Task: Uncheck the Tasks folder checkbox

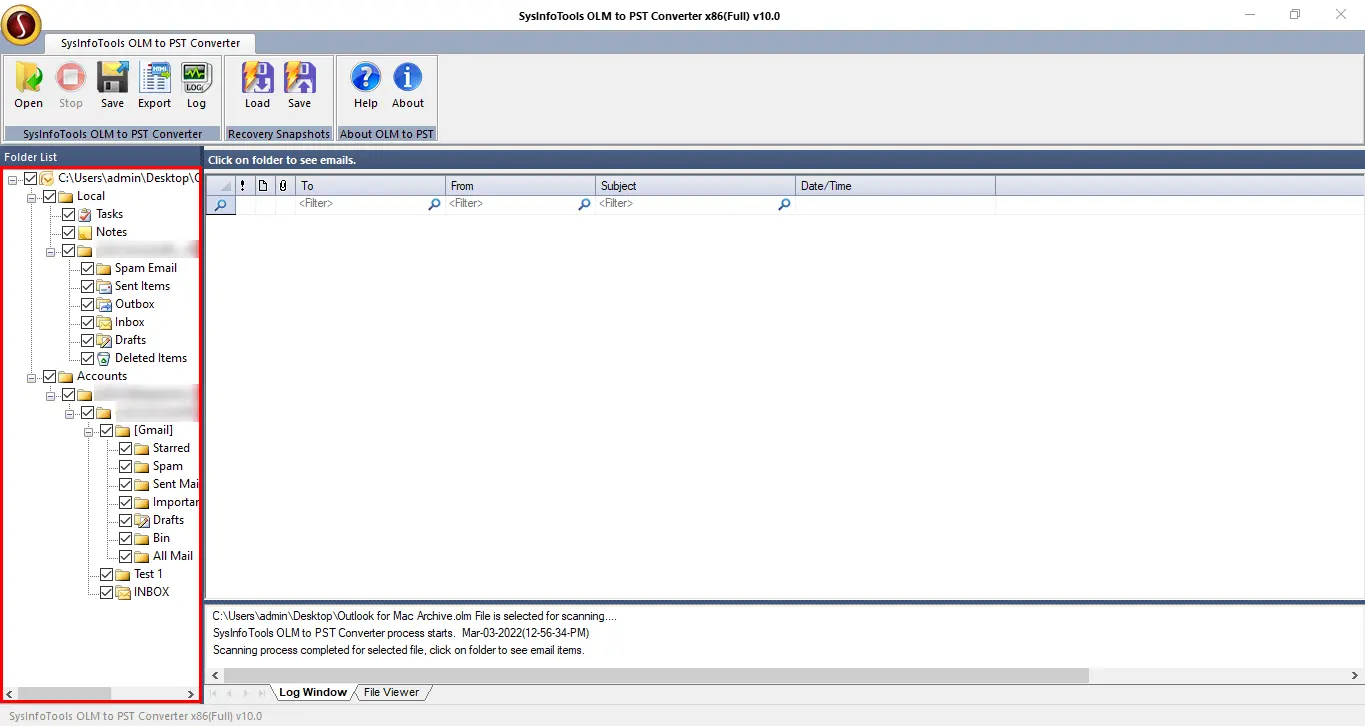Action: [x=68, y=214]
